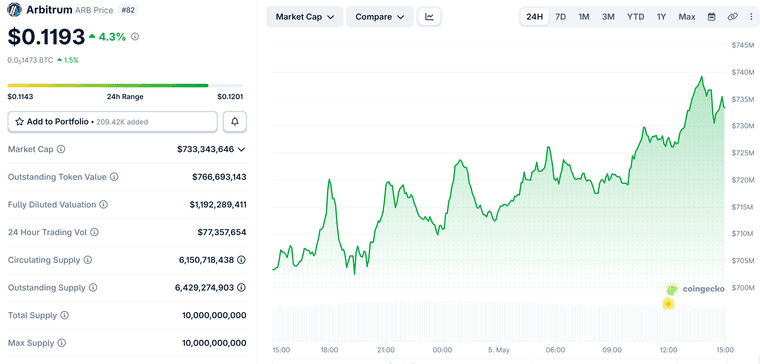Open info icon beside 6,429,274,903 value

(241, 287)
